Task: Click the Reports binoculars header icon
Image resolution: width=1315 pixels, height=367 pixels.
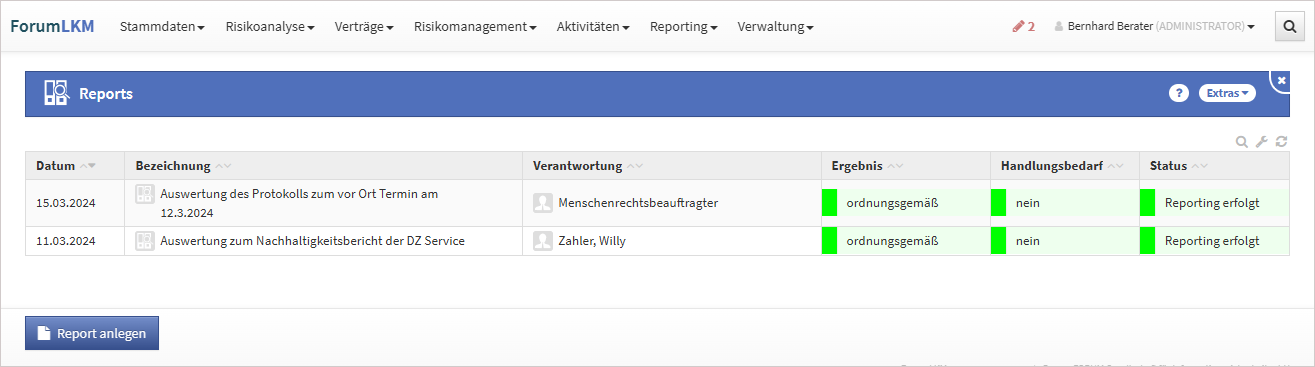Action: pyautogui.click(x=55, y=93)
